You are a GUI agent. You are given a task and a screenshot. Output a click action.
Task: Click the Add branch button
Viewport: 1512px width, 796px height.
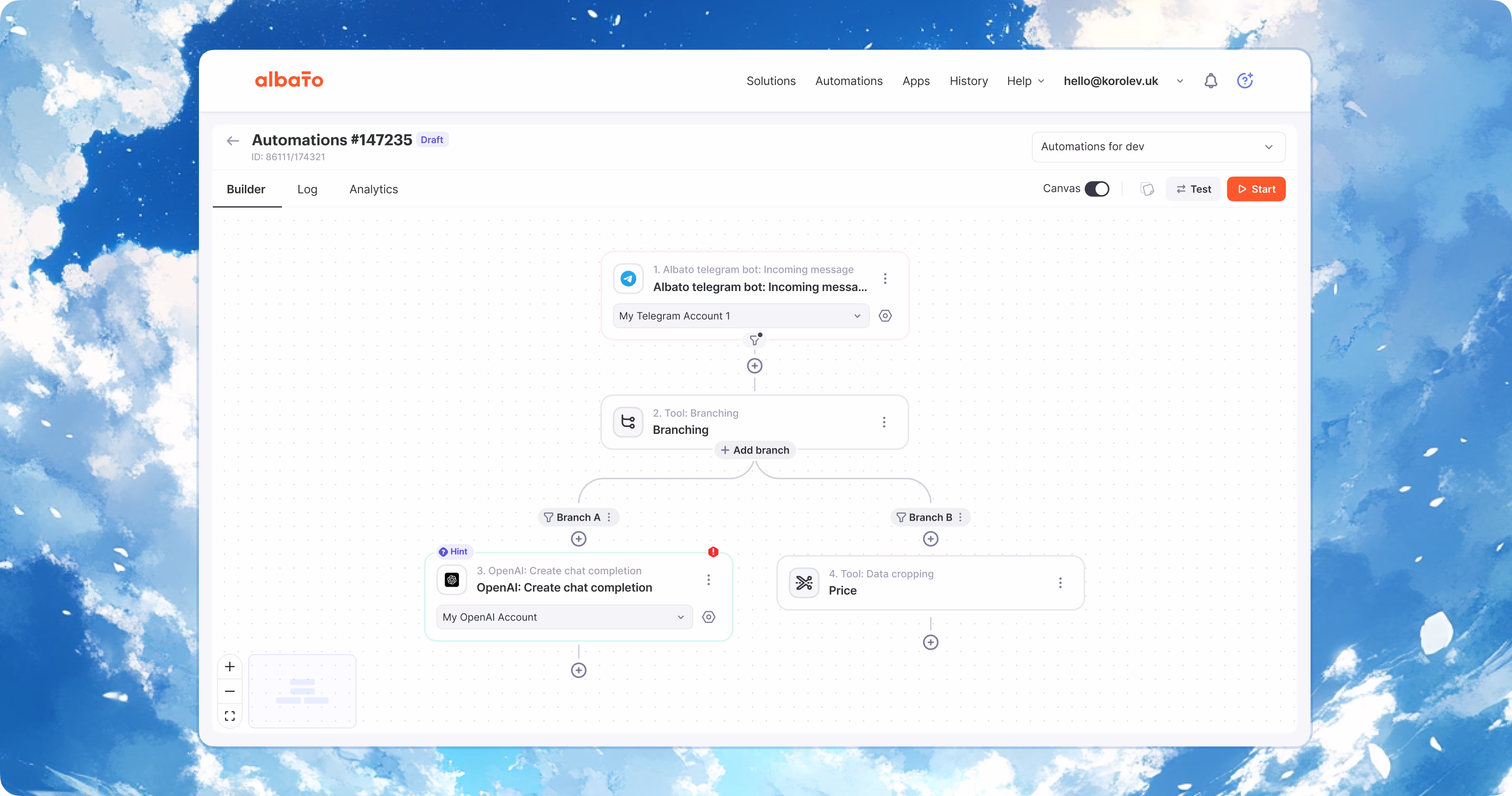[755, 450]
